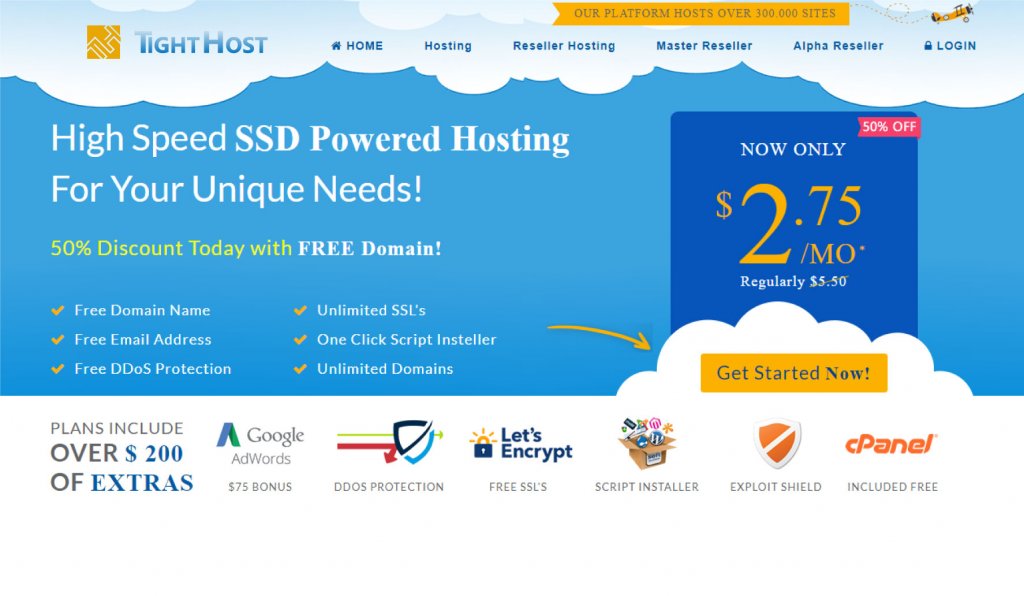Click the airplane icon in the banner
Screen dimensions: 1024x596
pos(953,14)
